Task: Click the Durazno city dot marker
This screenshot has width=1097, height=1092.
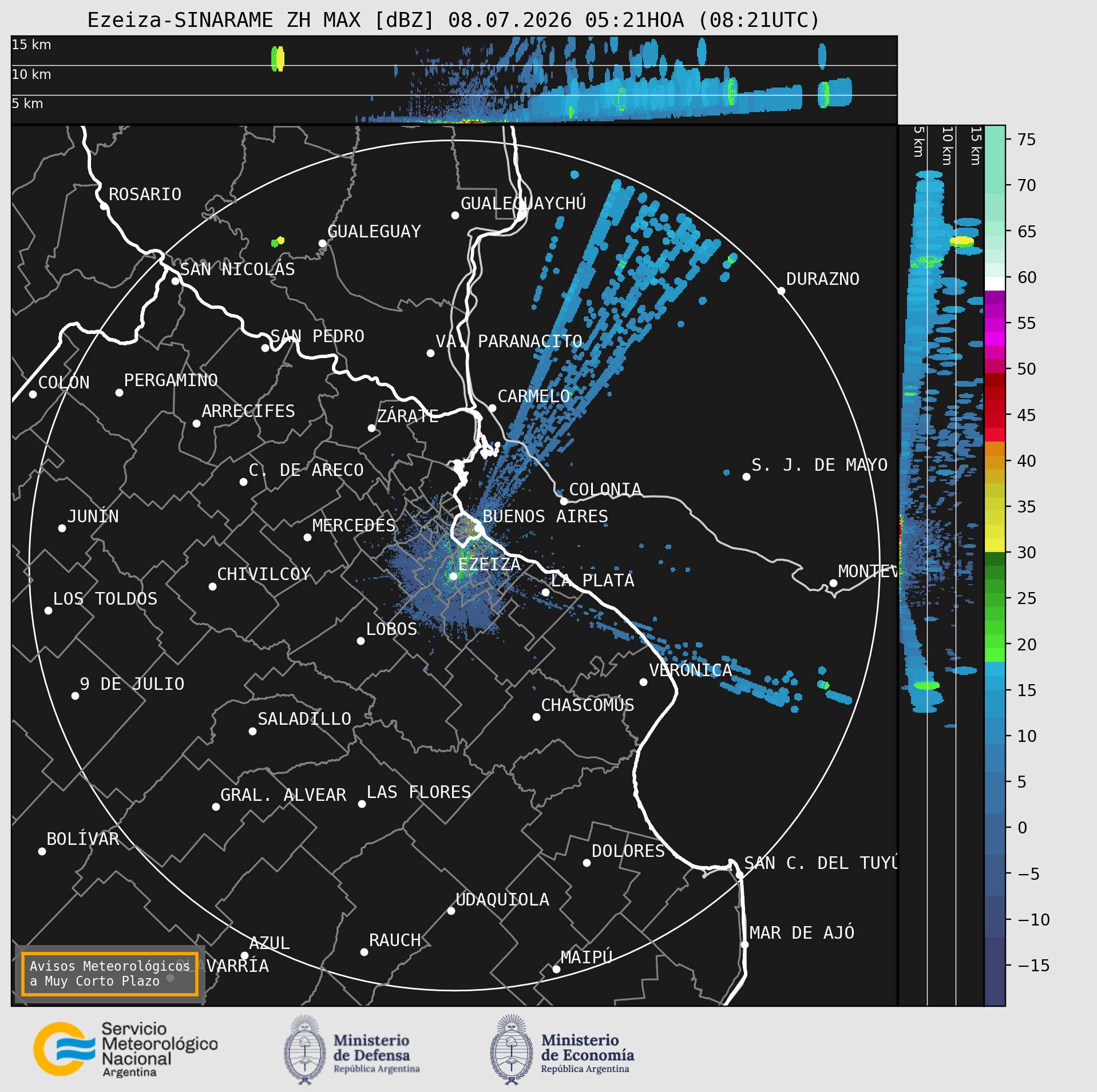Action: tap(781, 291)
